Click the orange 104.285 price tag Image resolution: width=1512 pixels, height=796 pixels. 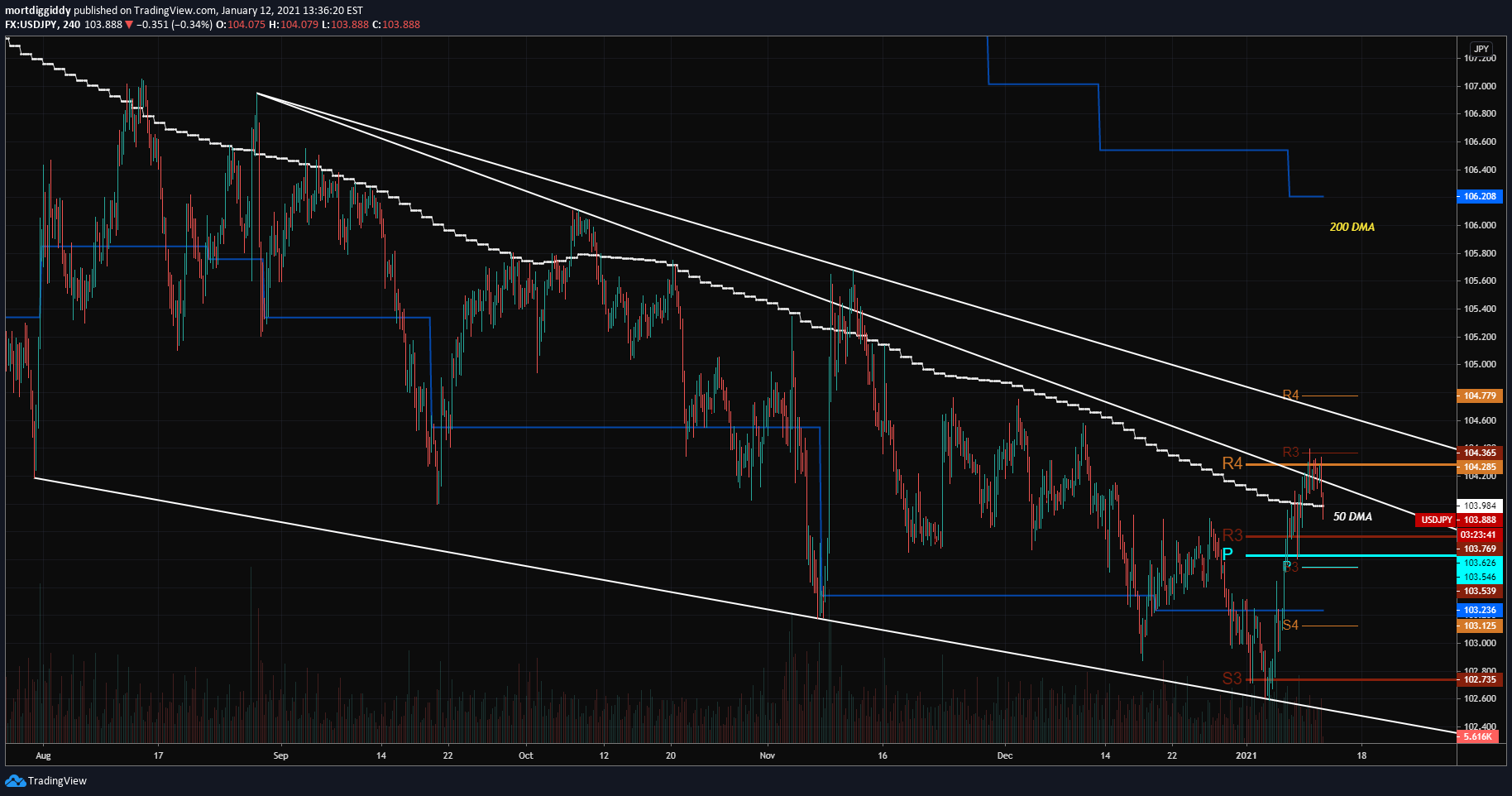click(x=1480, y=467)
